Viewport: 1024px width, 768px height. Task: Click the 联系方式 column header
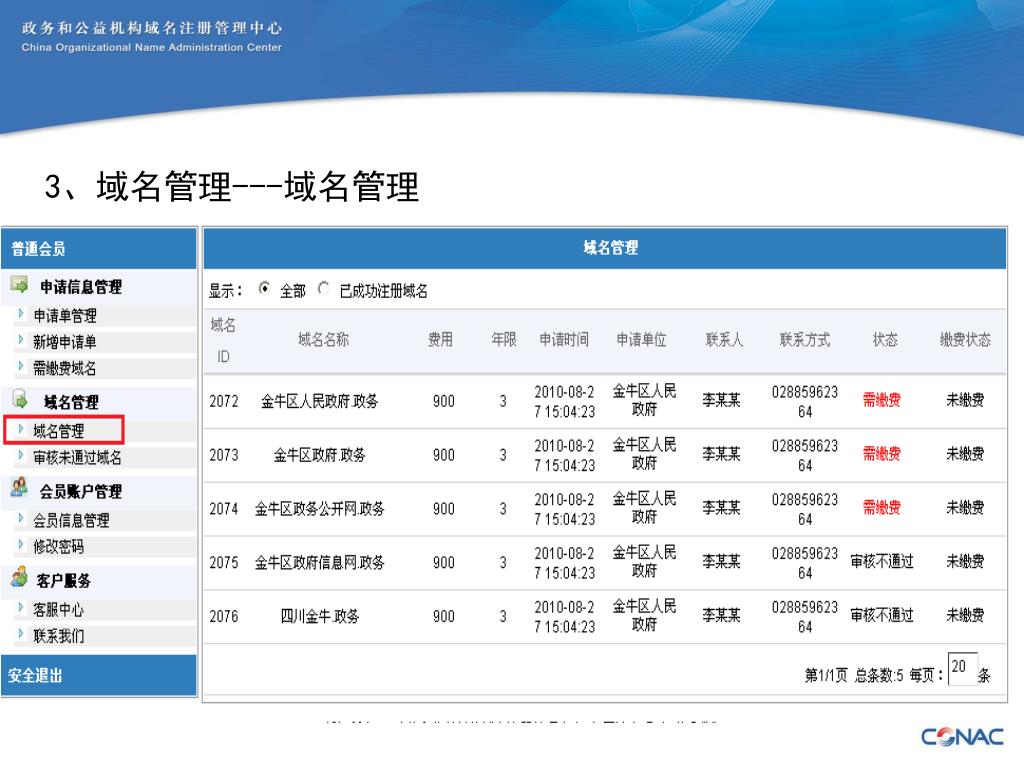coord(805,340)
